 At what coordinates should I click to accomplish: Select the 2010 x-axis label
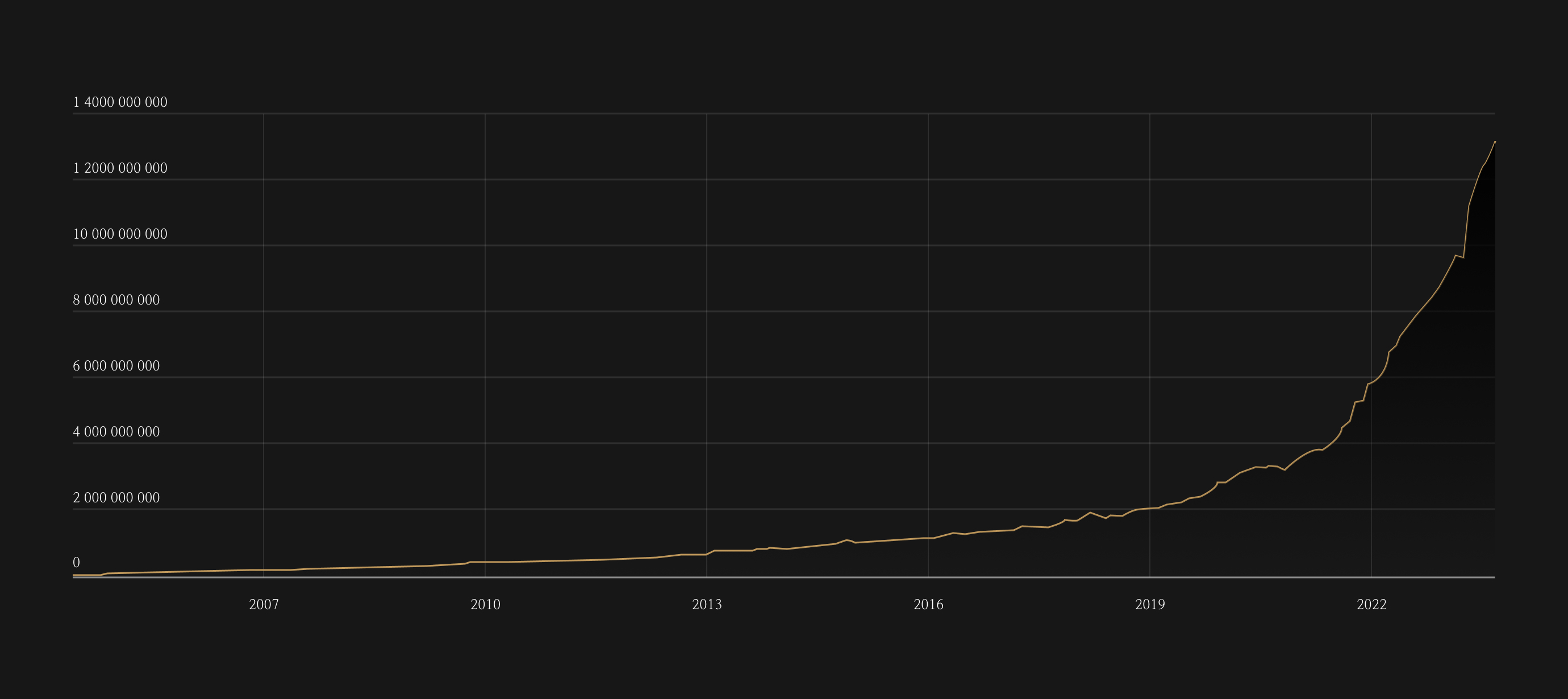coord(485,605)
